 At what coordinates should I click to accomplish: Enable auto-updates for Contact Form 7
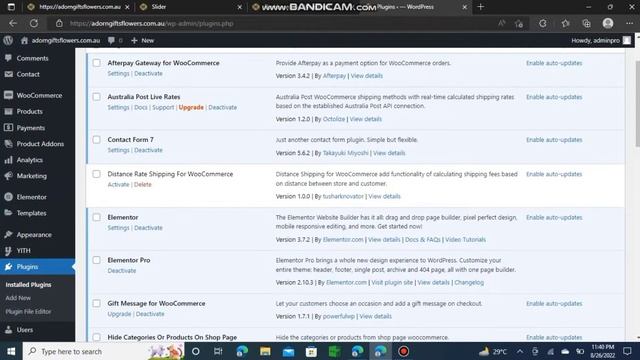click(554, 140)
